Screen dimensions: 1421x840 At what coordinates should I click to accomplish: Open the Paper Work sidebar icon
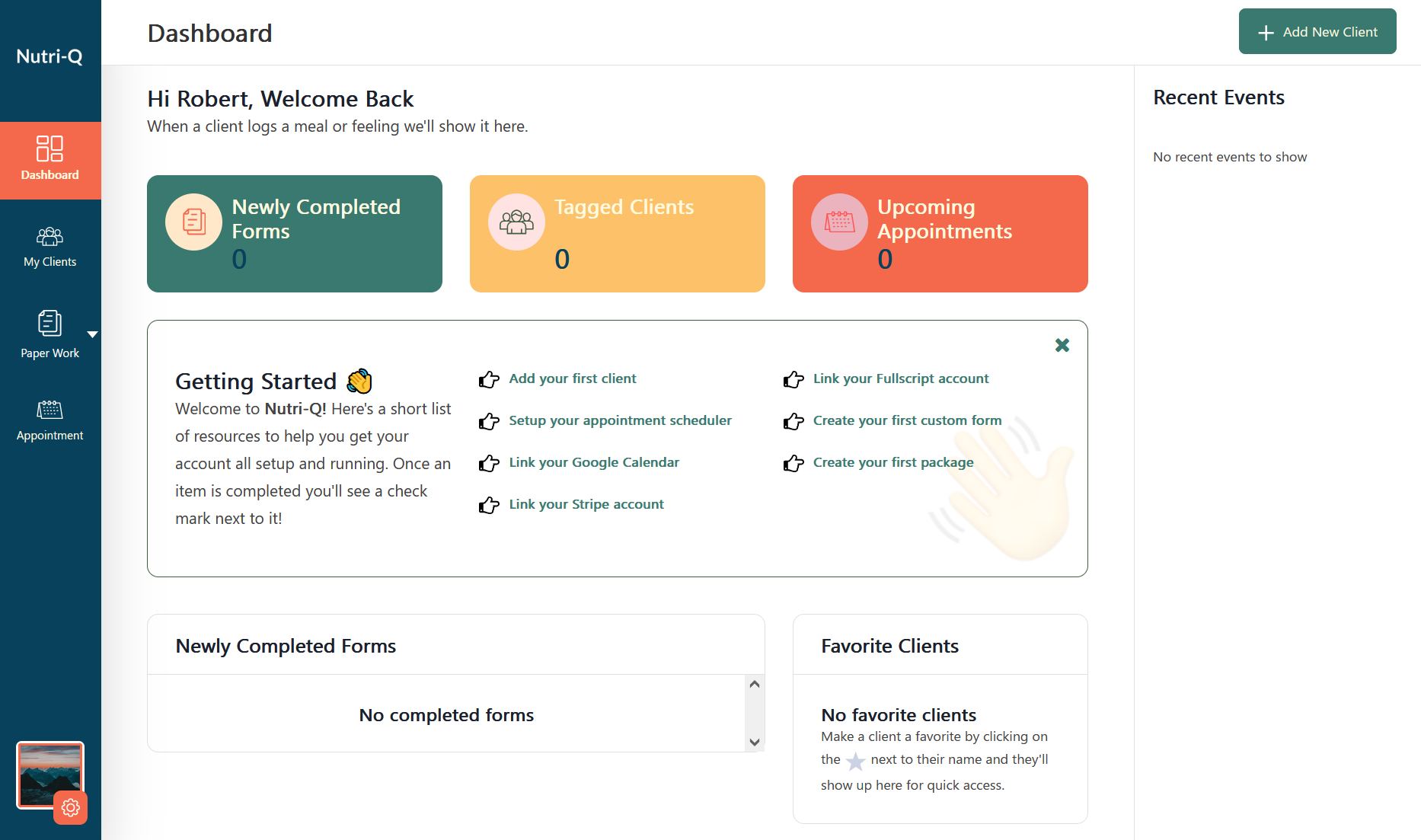[49, 323]
